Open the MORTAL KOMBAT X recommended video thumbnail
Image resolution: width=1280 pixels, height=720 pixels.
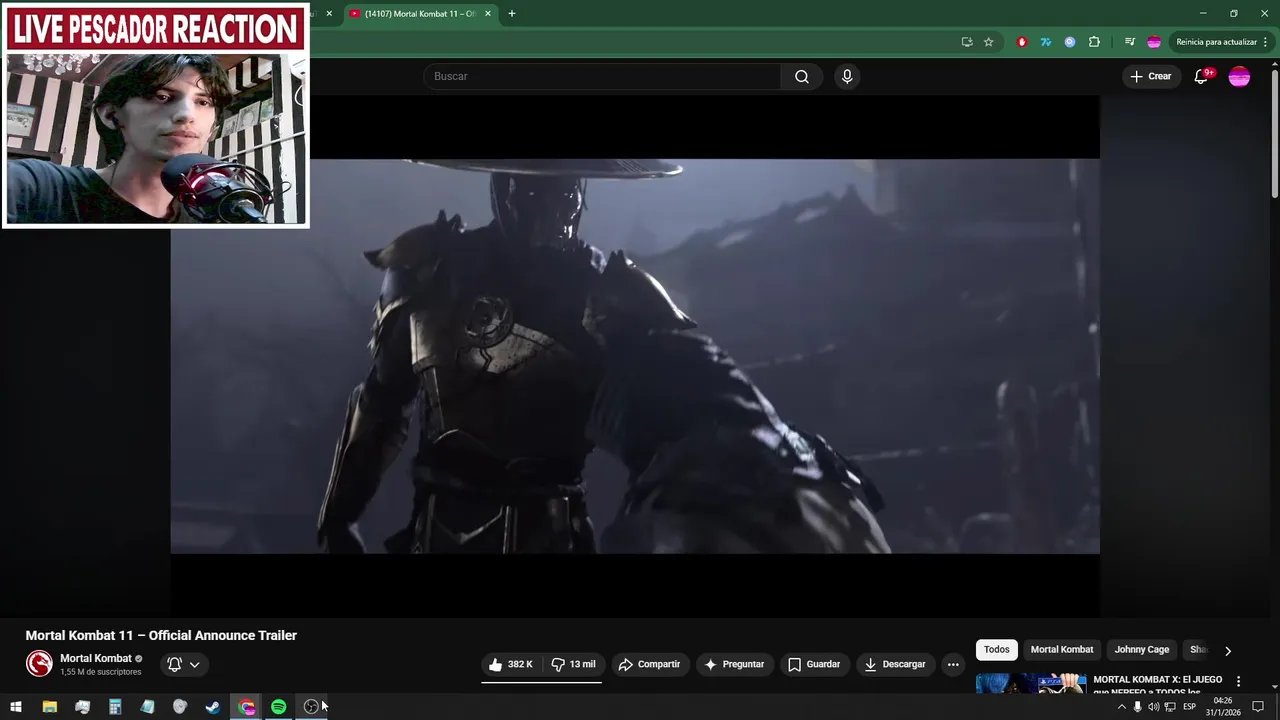(x=1031, y=682)
